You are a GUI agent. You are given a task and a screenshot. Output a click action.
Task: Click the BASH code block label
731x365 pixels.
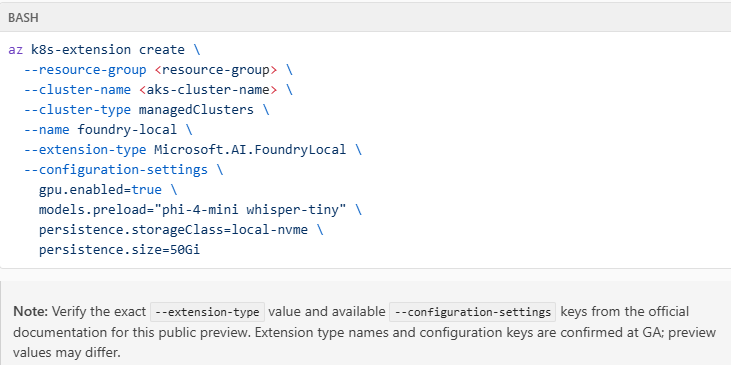coord(23,18)
